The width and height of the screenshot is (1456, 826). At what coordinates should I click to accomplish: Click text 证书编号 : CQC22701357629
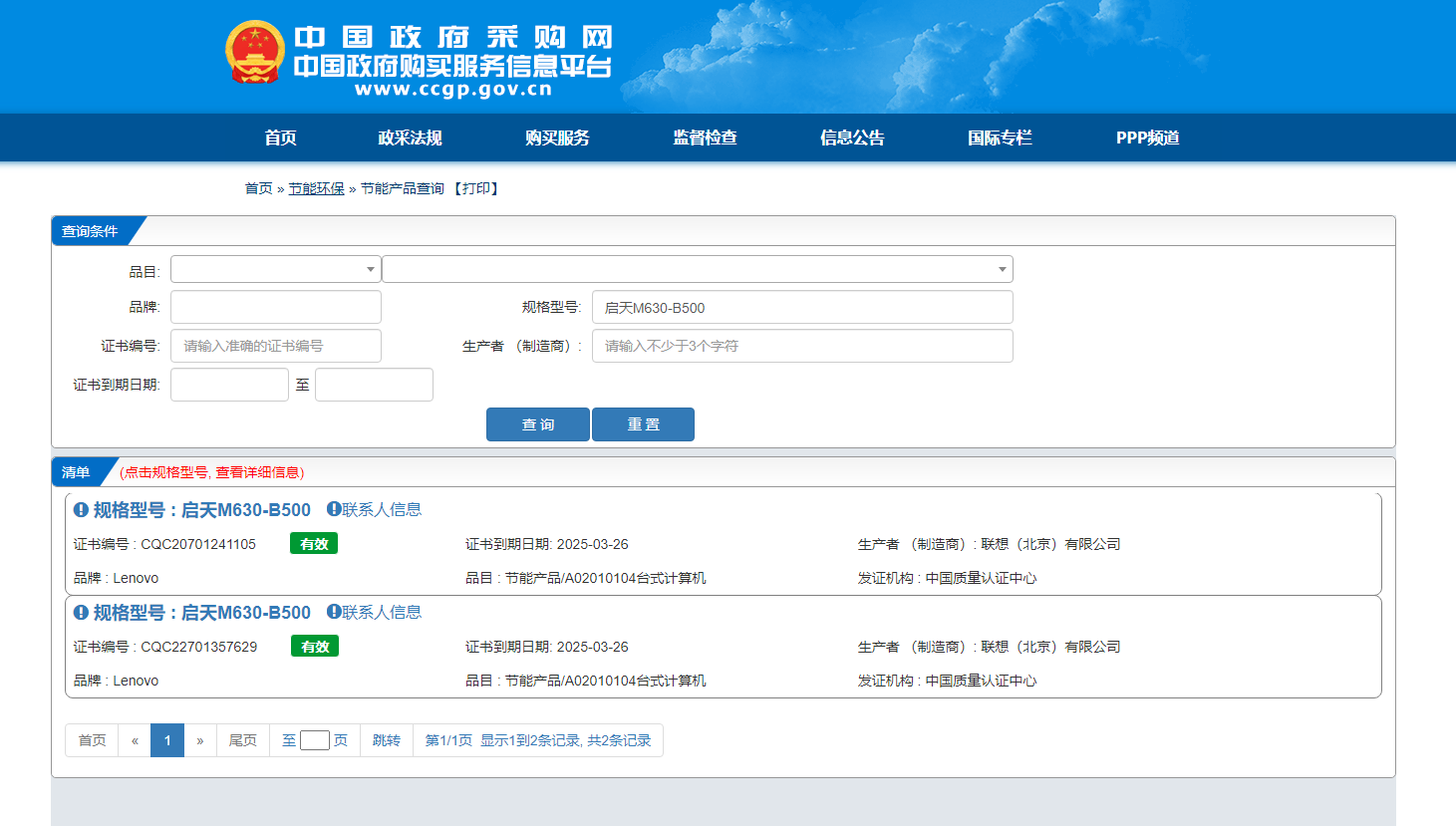click(x=165, y=647)
